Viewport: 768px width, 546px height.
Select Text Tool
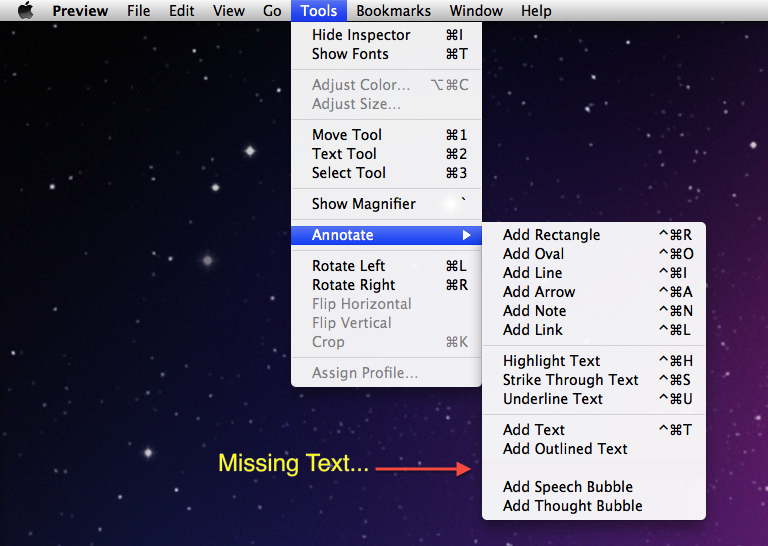click(386, 154)
